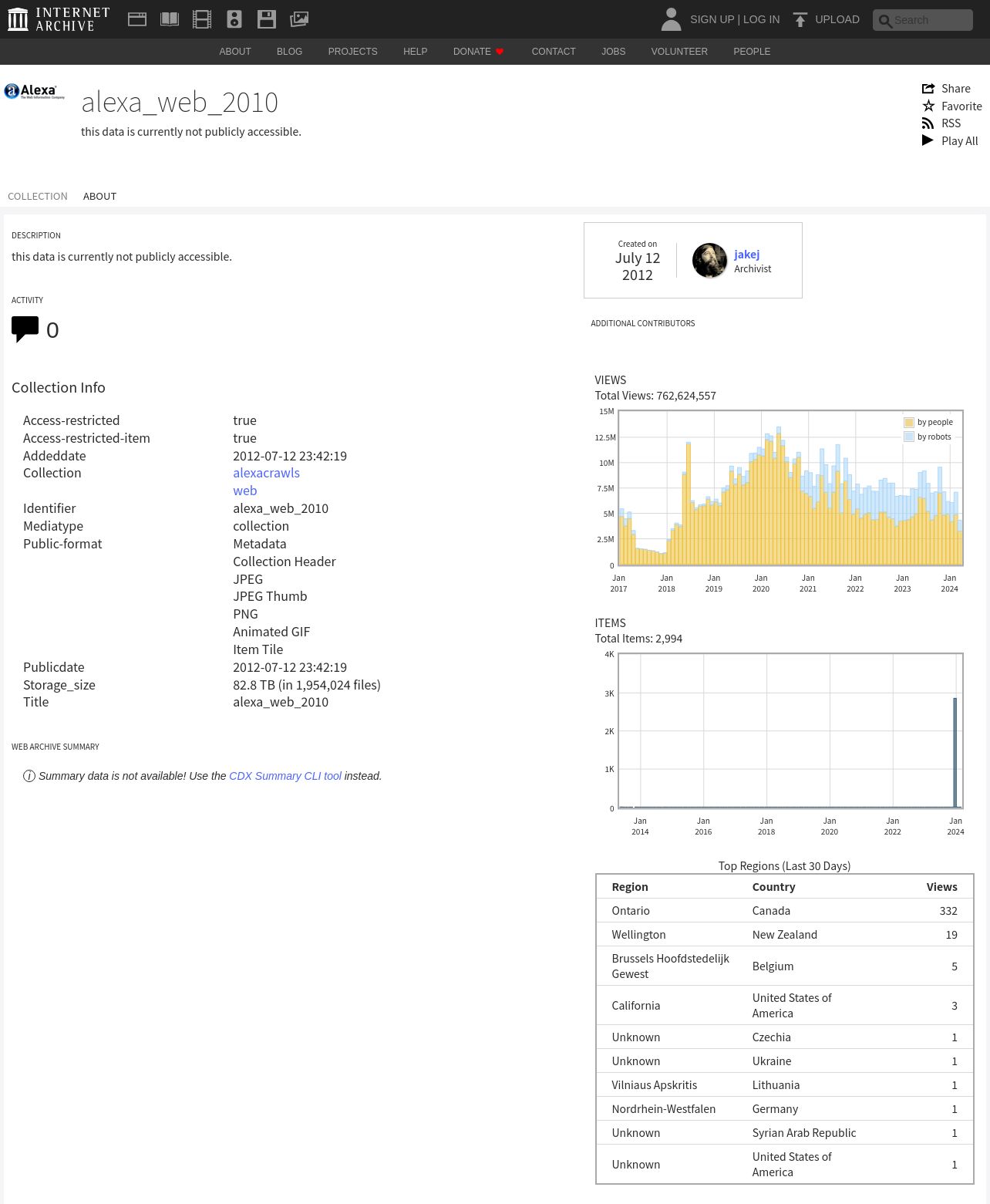Click the Share icon
This screenshot has width=990, height=1204.
click(928, 89)
